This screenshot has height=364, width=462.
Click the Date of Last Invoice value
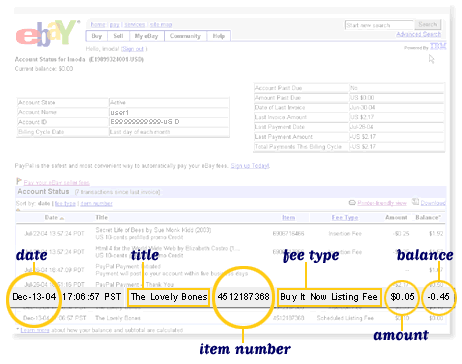click(362, 108)
